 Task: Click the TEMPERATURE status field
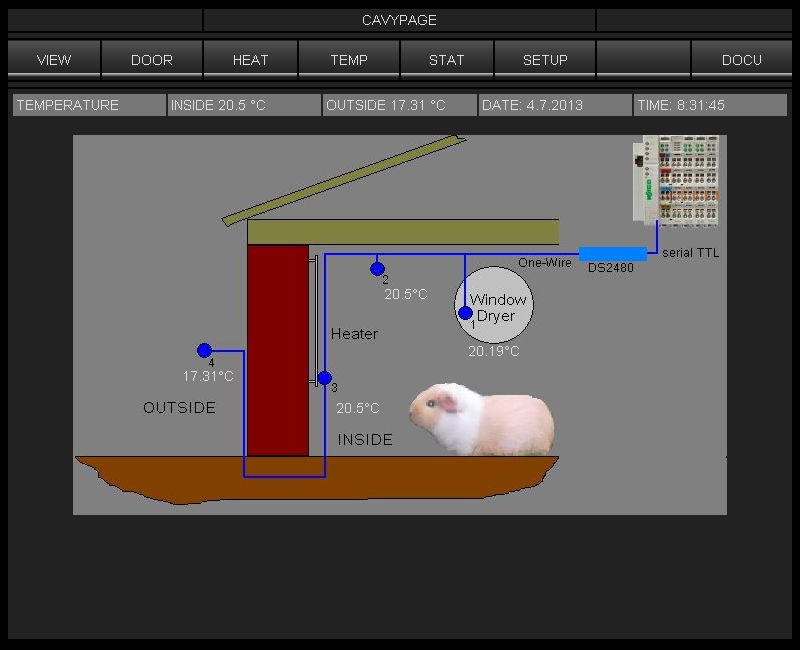(89, 105)
